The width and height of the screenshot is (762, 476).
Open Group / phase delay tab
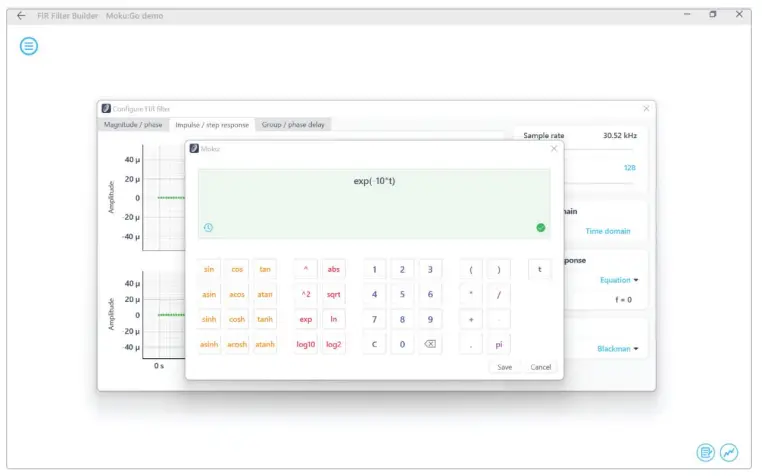[293, 124]
